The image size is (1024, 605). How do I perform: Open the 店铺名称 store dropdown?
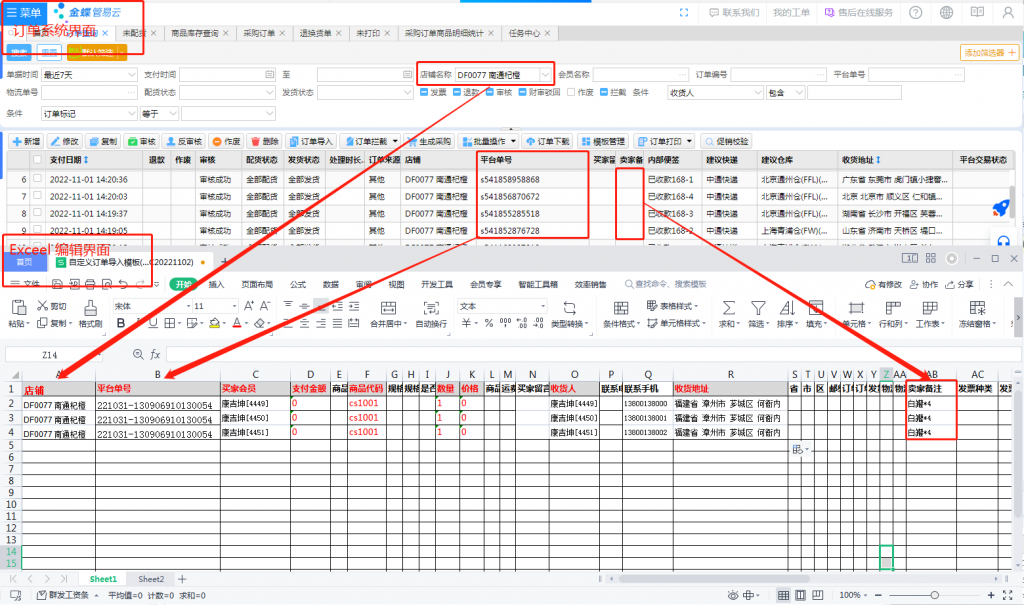(x=545, y=75)
